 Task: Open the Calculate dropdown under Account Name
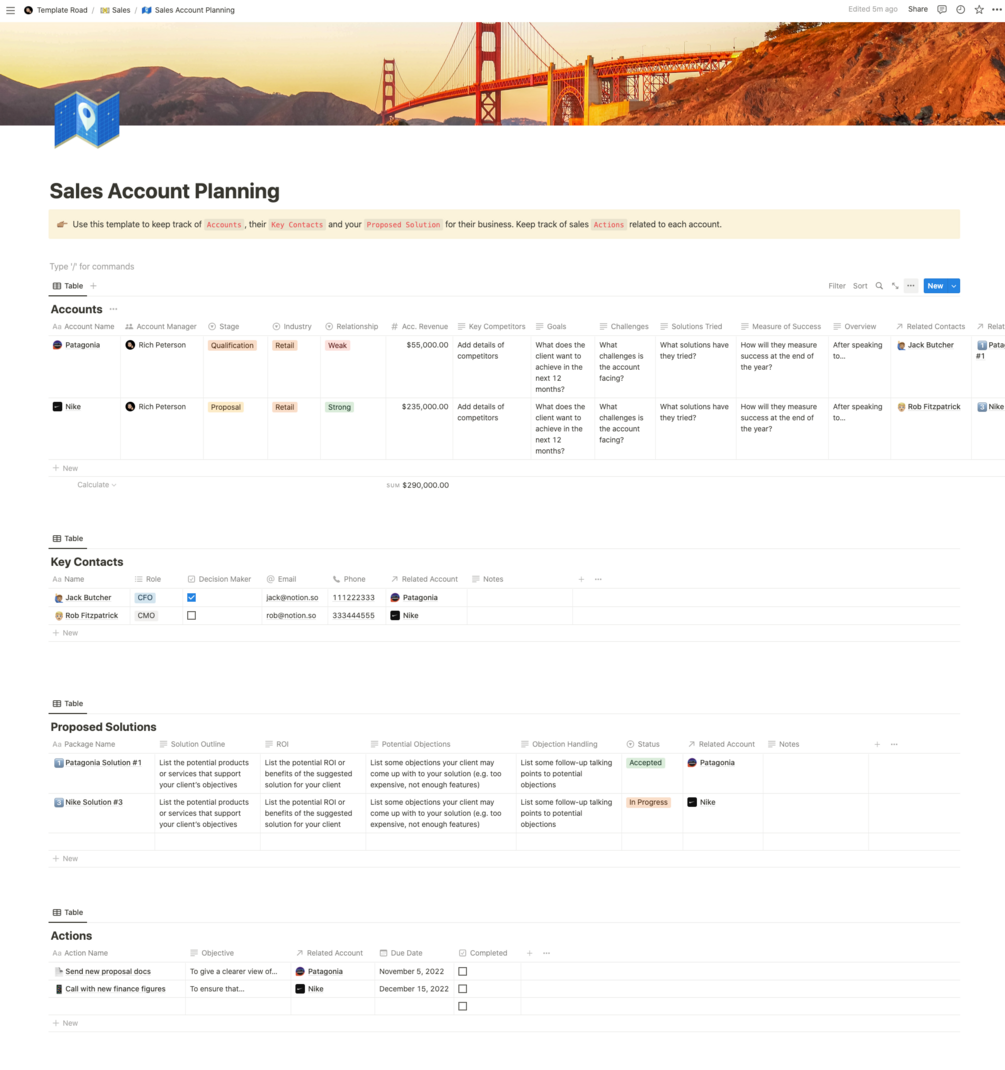click(x=96, y=485)
